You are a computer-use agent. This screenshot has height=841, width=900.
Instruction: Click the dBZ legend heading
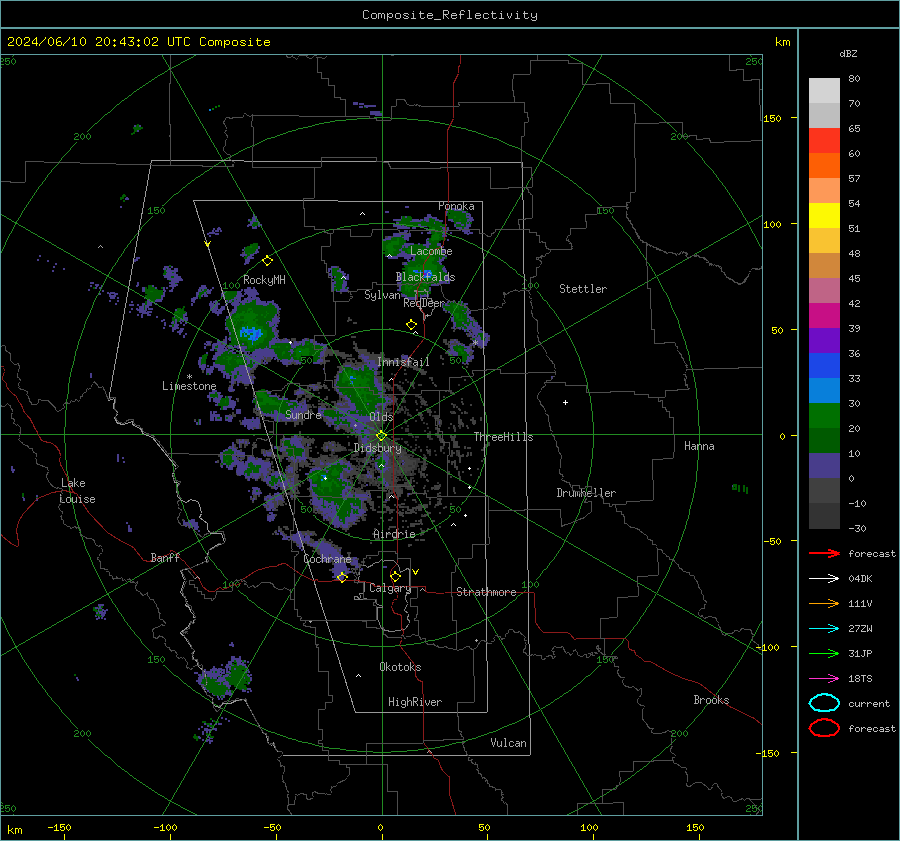848,53
